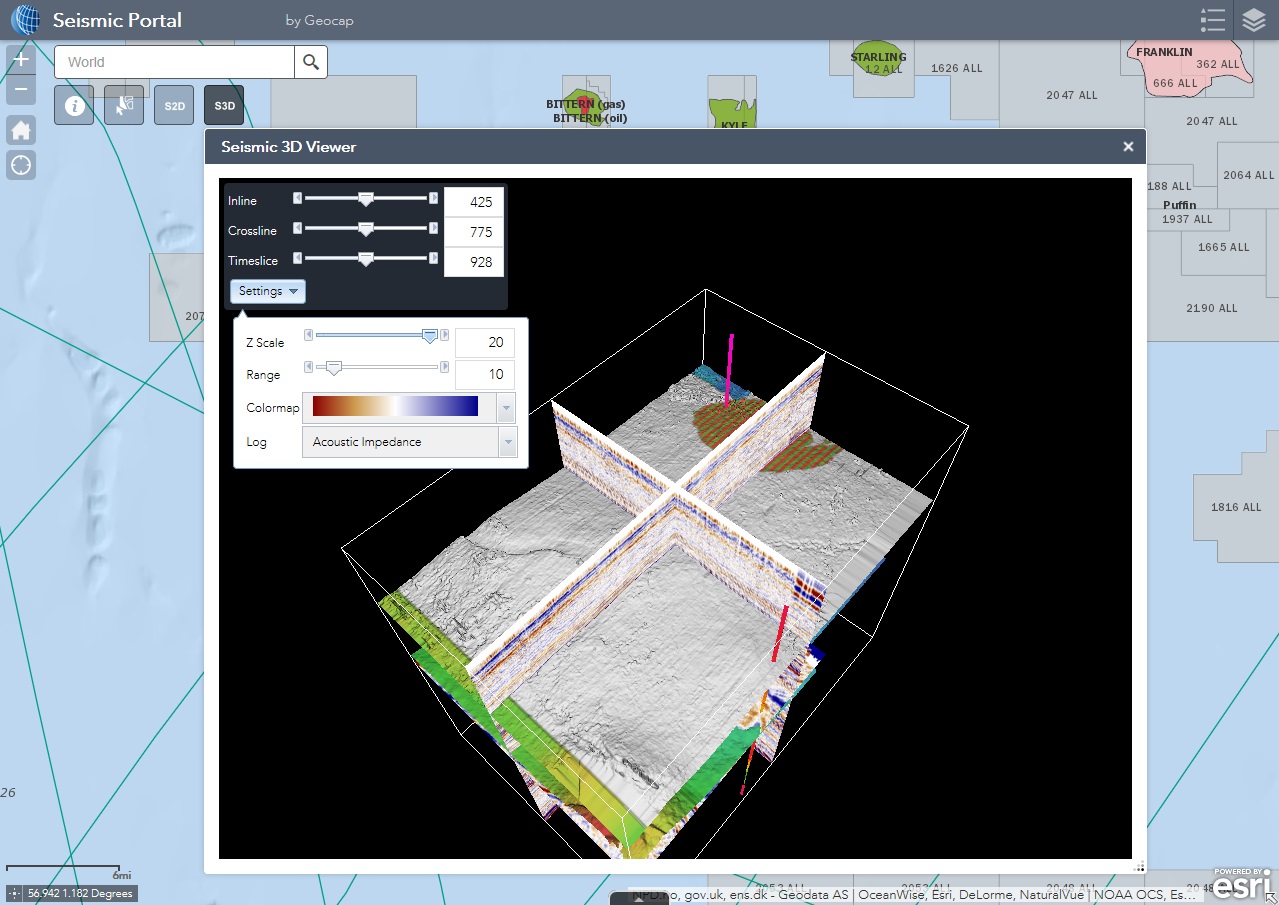The width and height of the screenshot is (1279, 905).
Task: Click the Range slider handle
Action: pos(334,369)
